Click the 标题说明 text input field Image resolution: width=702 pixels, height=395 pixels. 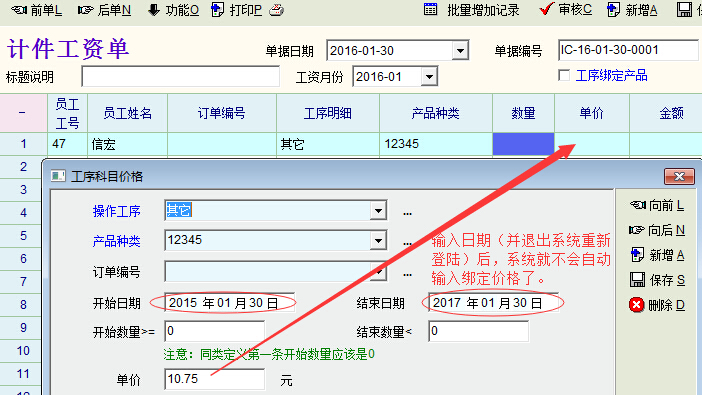180,77
